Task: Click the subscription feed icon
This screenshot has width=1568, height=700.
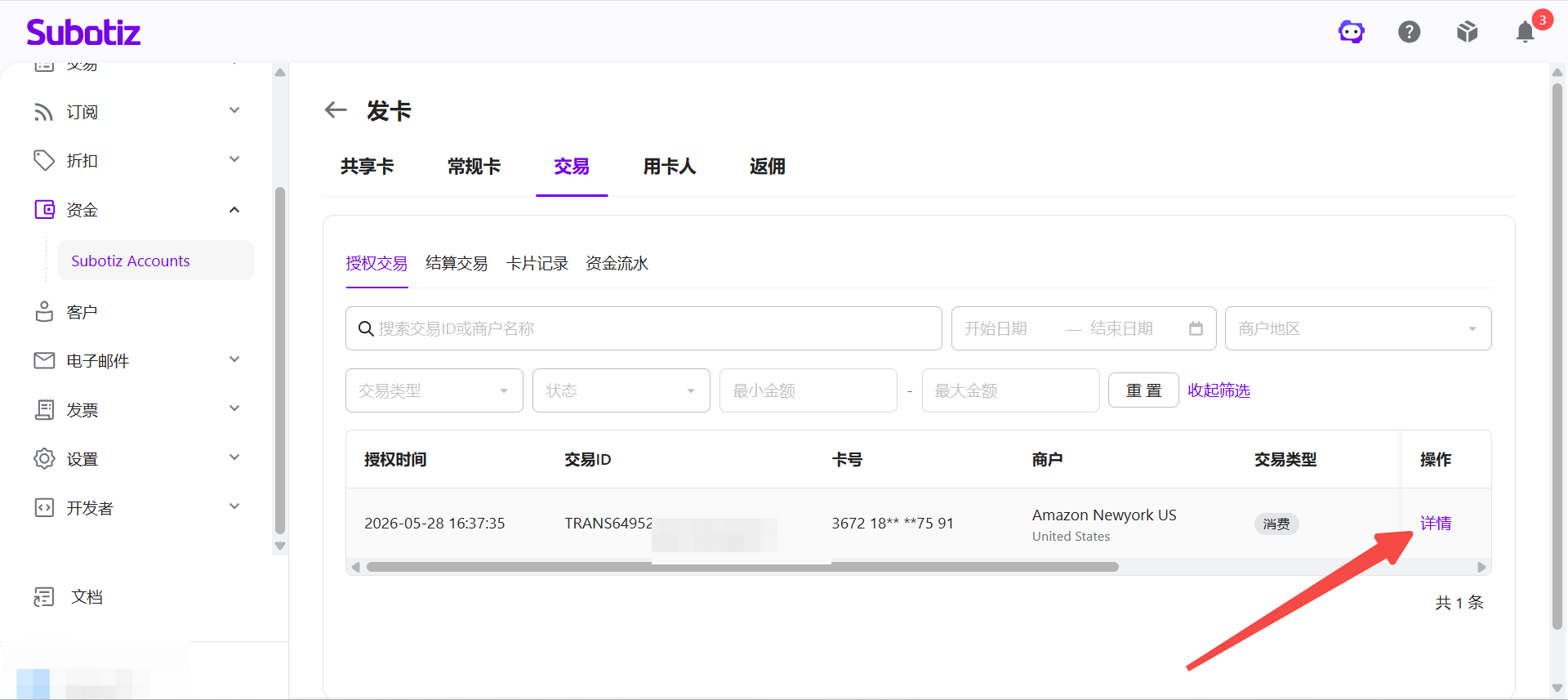Action: 44,112
